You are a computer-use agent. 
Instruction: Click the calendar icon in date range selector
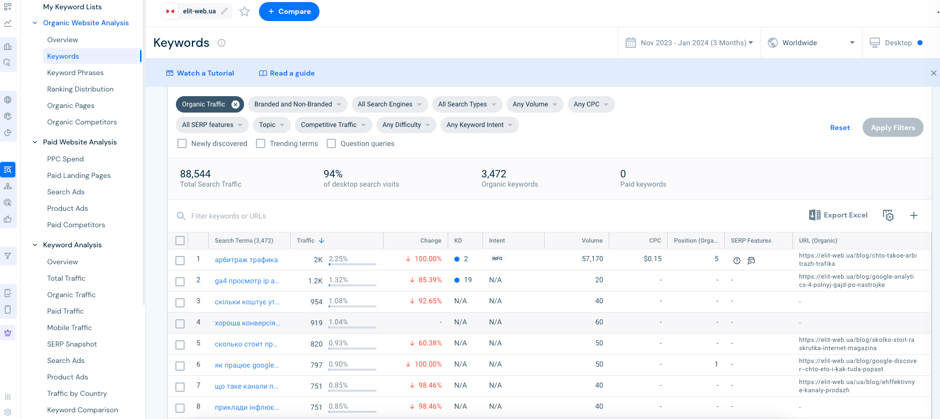click(630, 43)
